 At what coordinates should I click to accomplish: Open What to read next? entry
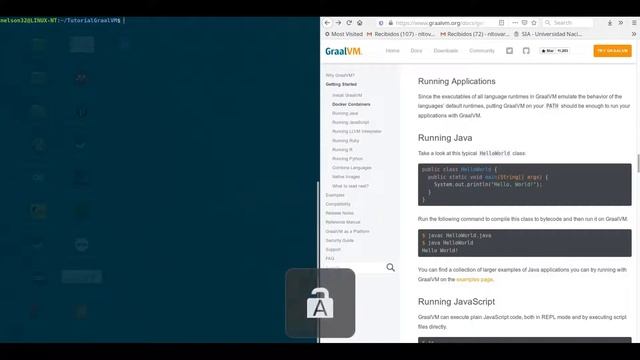[x=350, y=186]
